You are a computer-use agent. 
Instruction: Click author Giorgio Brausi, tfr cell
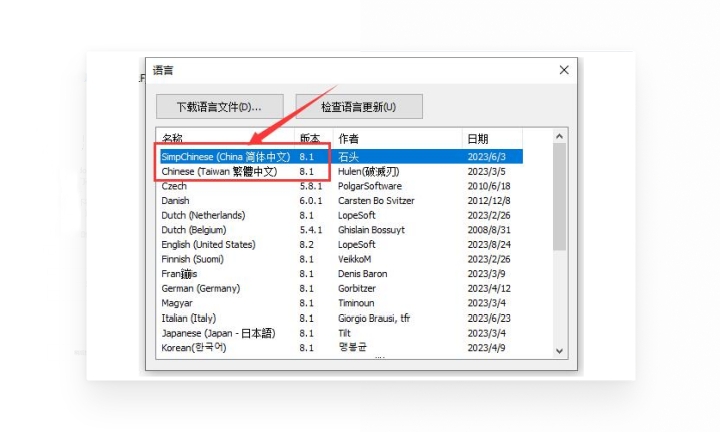pos(374,318)
